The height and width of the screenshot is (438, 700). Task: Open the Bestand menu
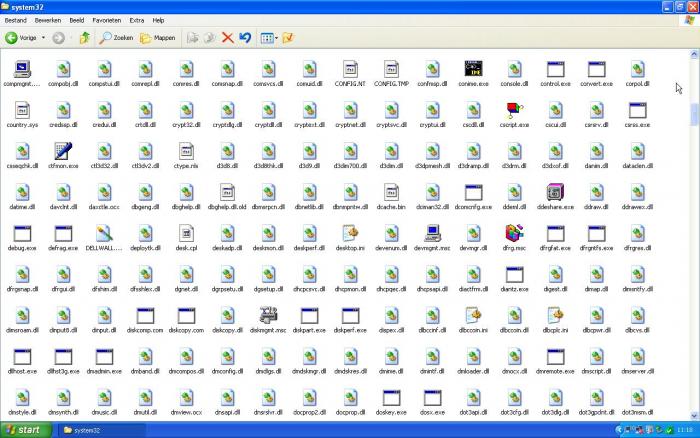click(x=16, y=20)
